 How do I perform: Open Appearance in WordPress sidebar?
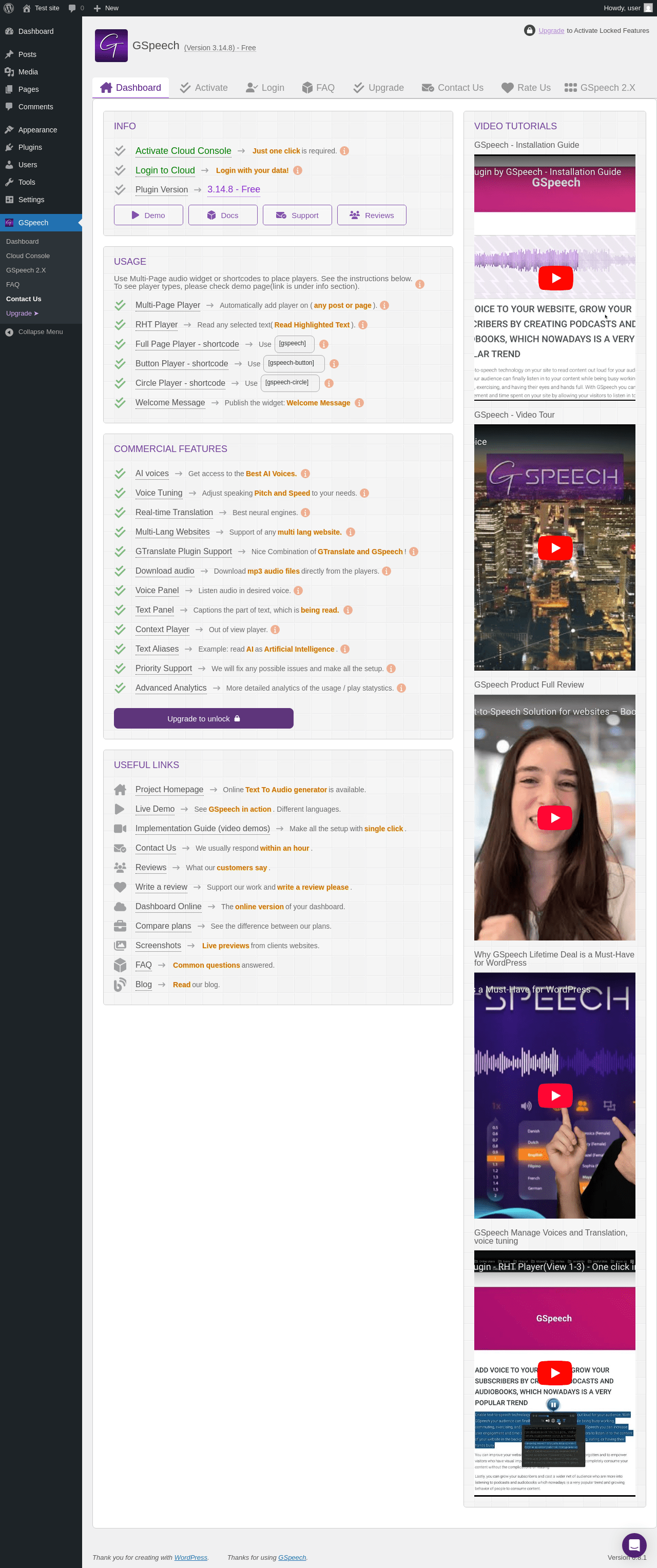[x=41, y=130]
